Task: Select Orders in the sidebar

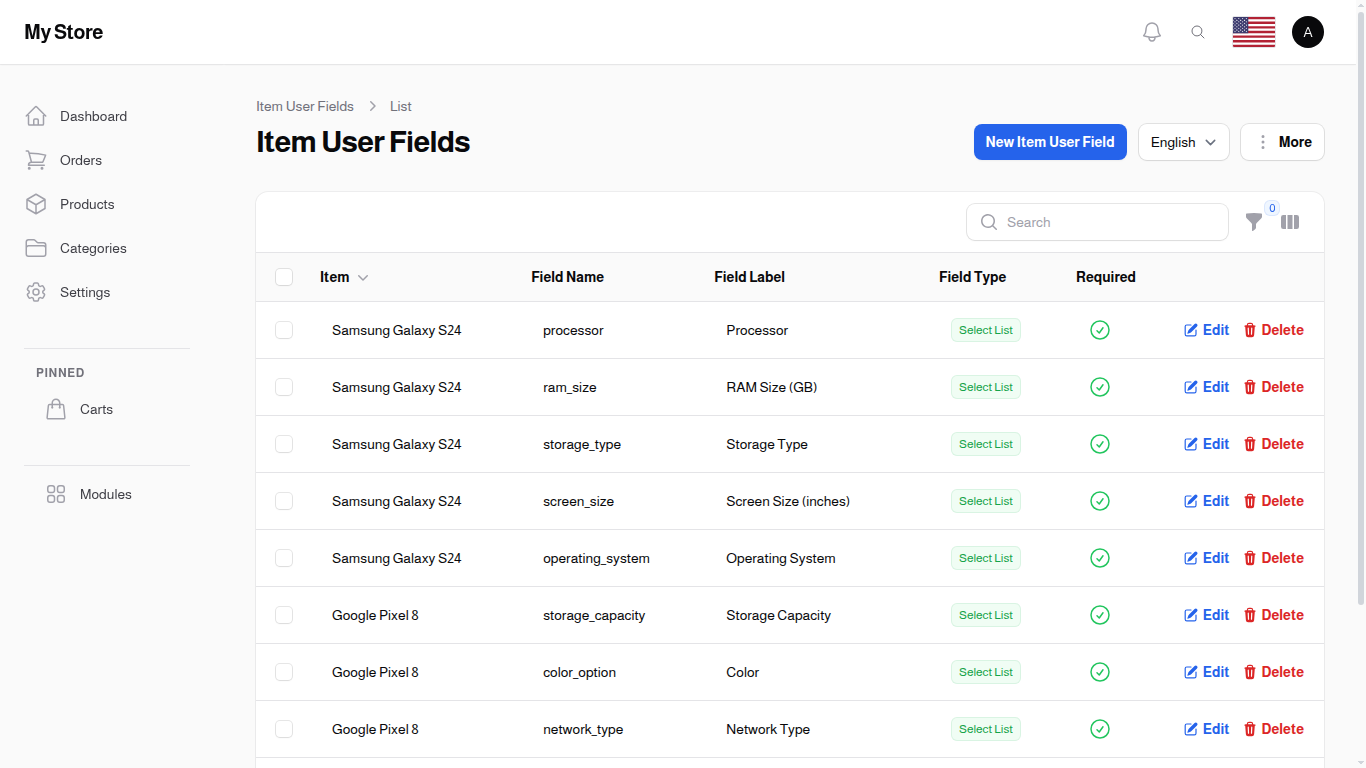Action: click(x=80, y=160)
